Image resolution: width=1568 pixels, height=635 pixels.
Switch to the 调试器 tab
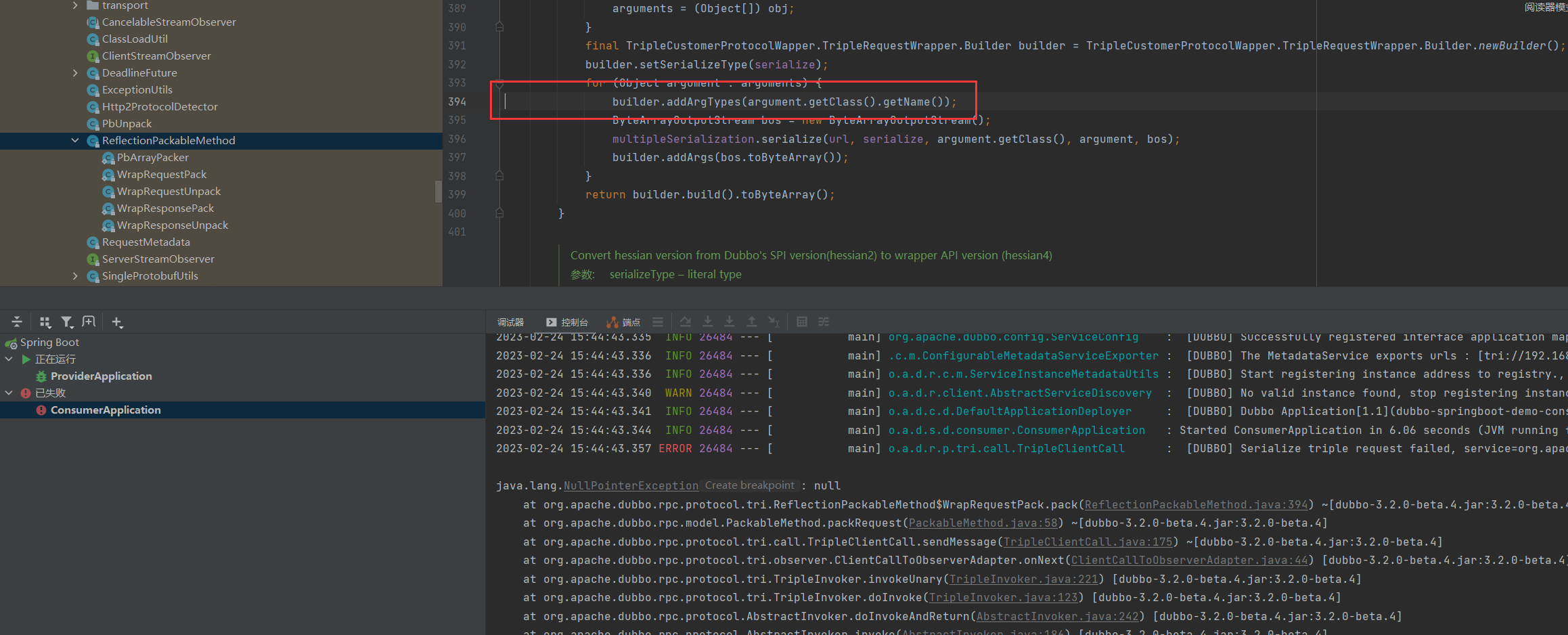click(510, 322)
